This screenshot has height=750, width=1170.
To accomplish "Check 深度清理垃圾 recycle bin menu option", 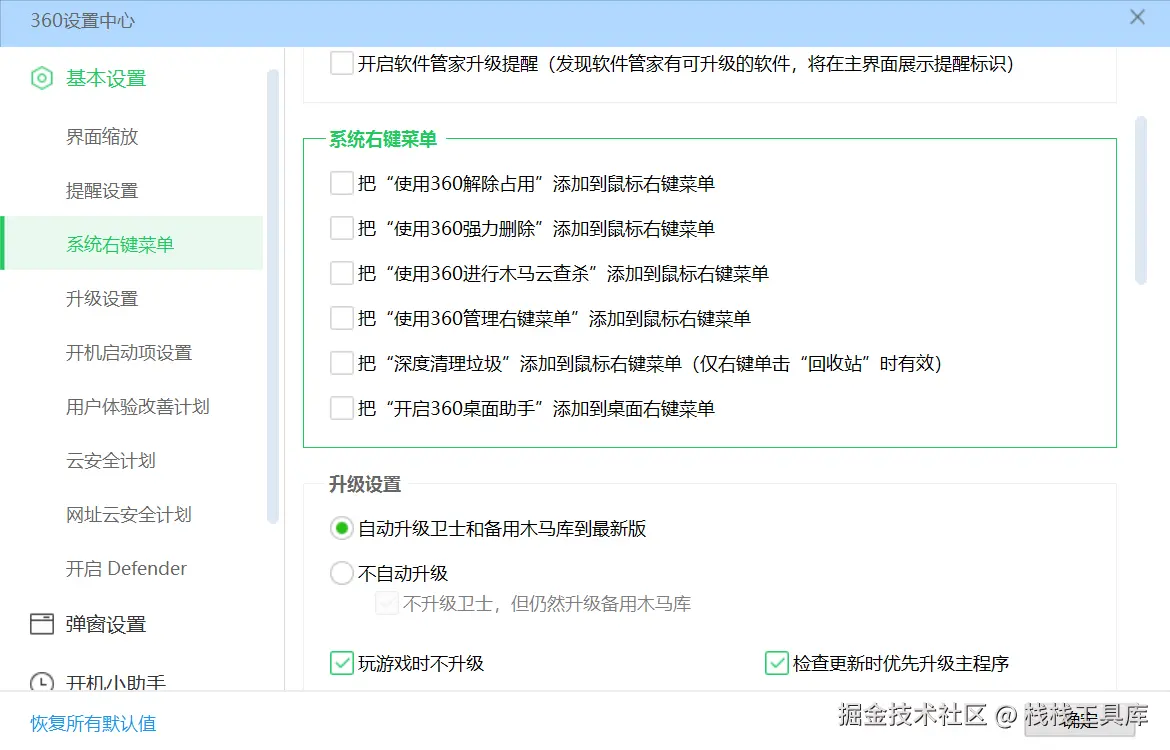I will point(342,363).
